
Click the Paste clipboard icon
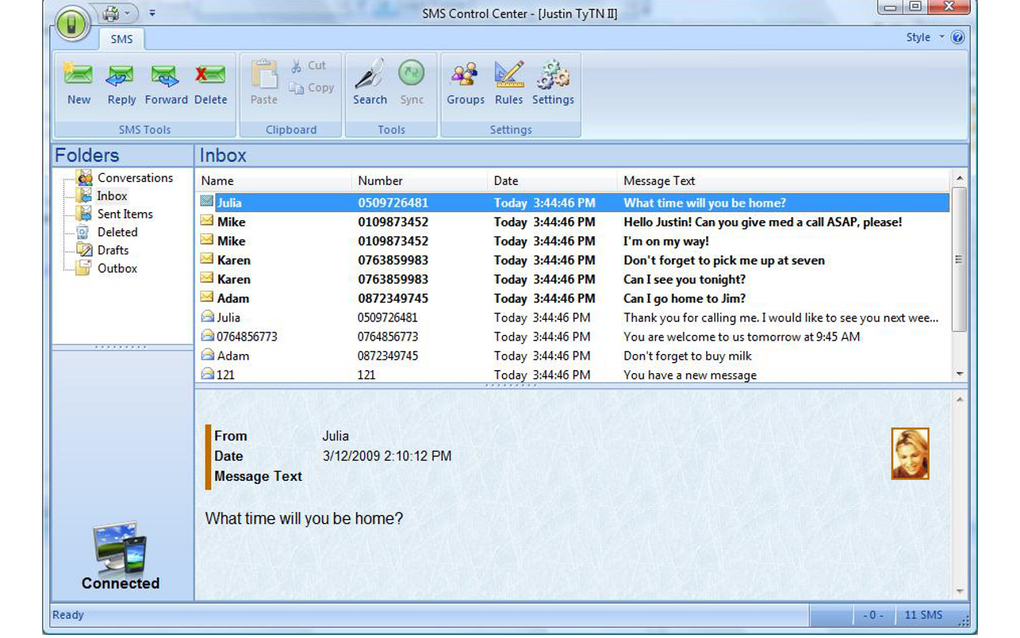coord(264,83)
